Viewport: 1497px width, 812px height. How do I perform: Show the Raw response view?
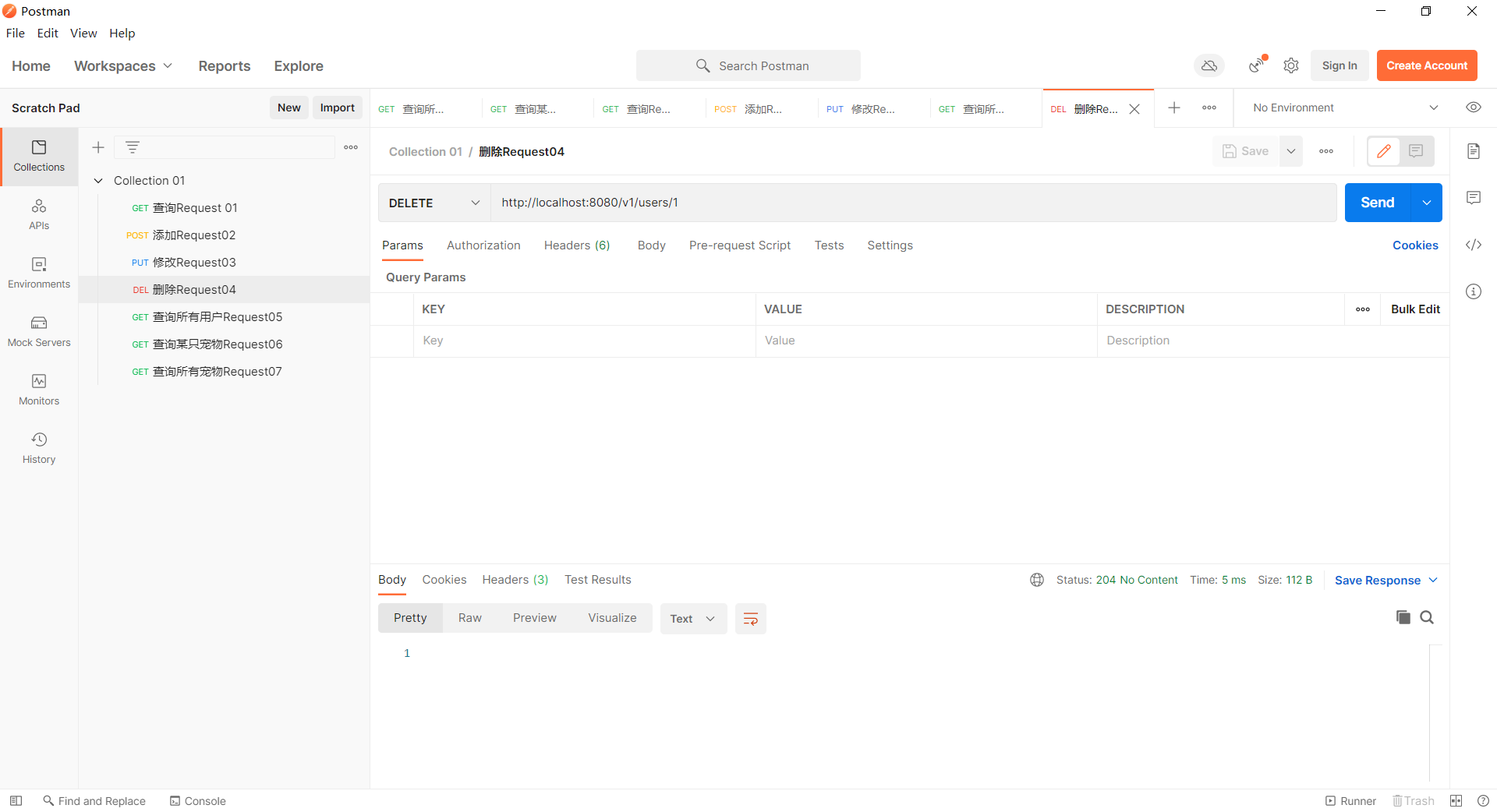pyautogui.click(x=470, y=618)
